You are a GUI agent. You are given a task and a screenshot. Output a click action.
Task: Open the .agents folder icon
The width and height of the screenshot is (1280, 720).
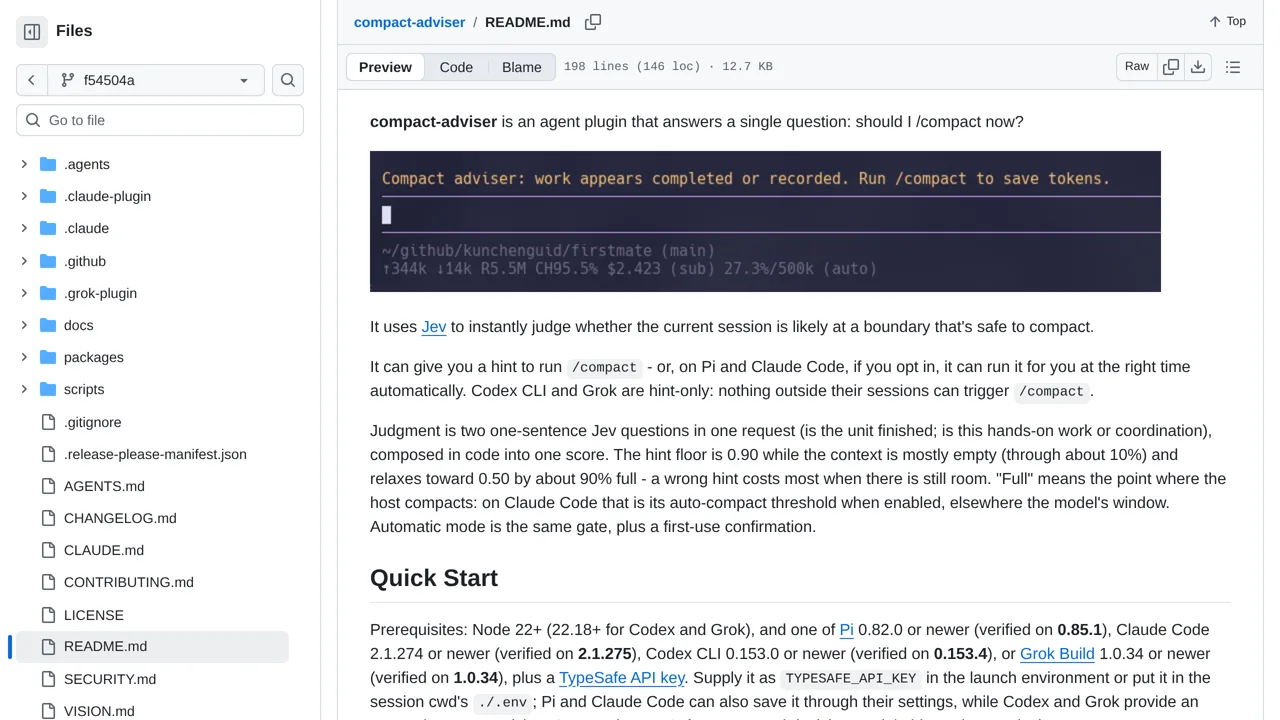coord(48,164)
